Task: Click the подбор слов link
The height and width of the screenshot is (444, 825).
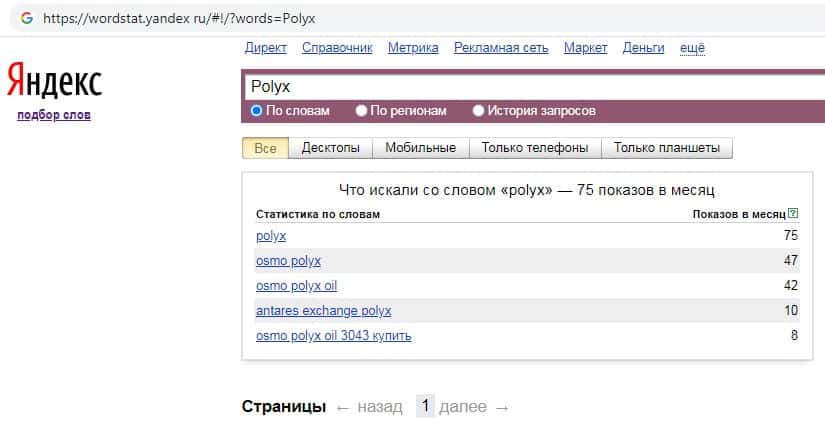Action: [x=54, y=115]
